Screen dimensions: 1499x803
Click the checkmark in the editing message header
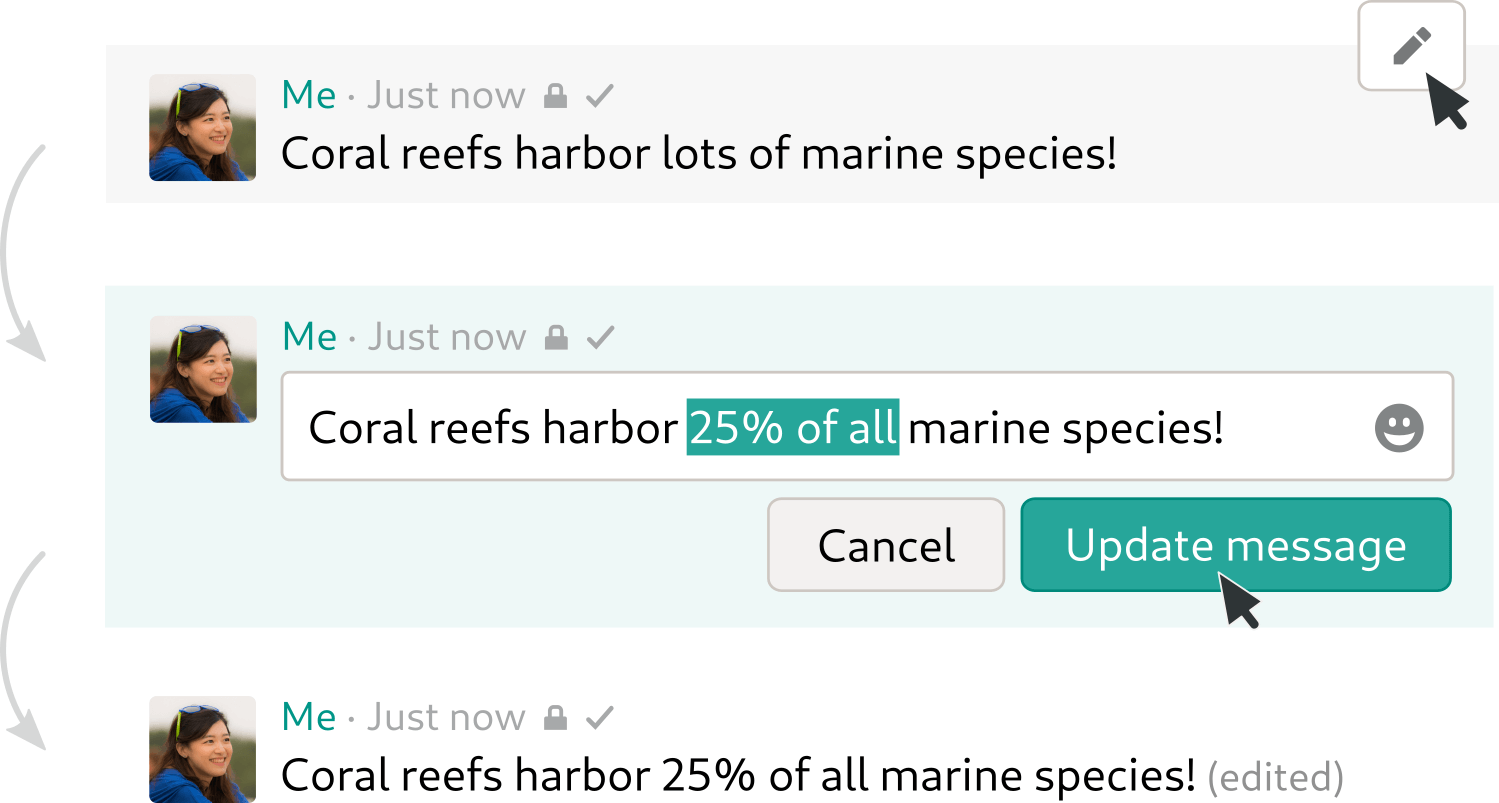pos(600,338)
